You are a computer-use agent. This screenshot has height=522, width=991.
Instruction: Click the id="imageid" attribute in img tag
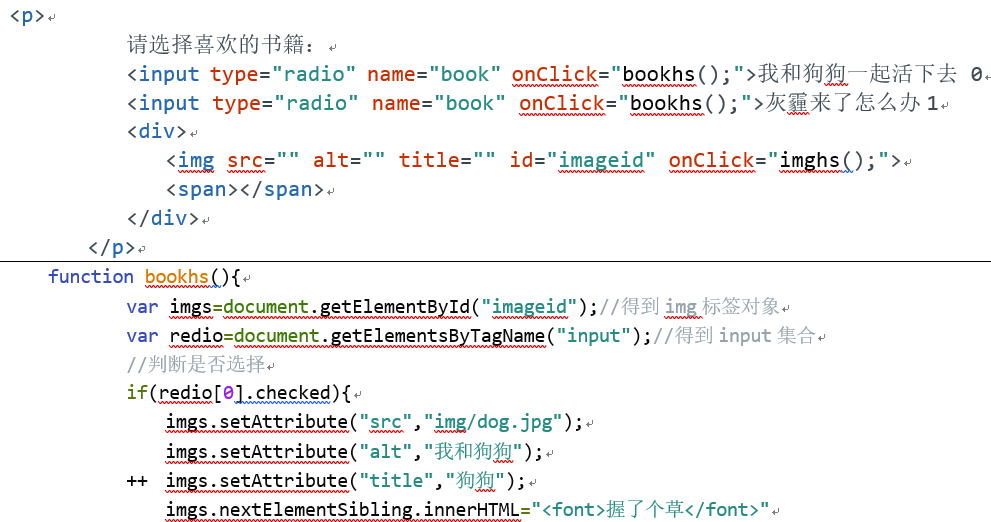[x=582, y=161]
